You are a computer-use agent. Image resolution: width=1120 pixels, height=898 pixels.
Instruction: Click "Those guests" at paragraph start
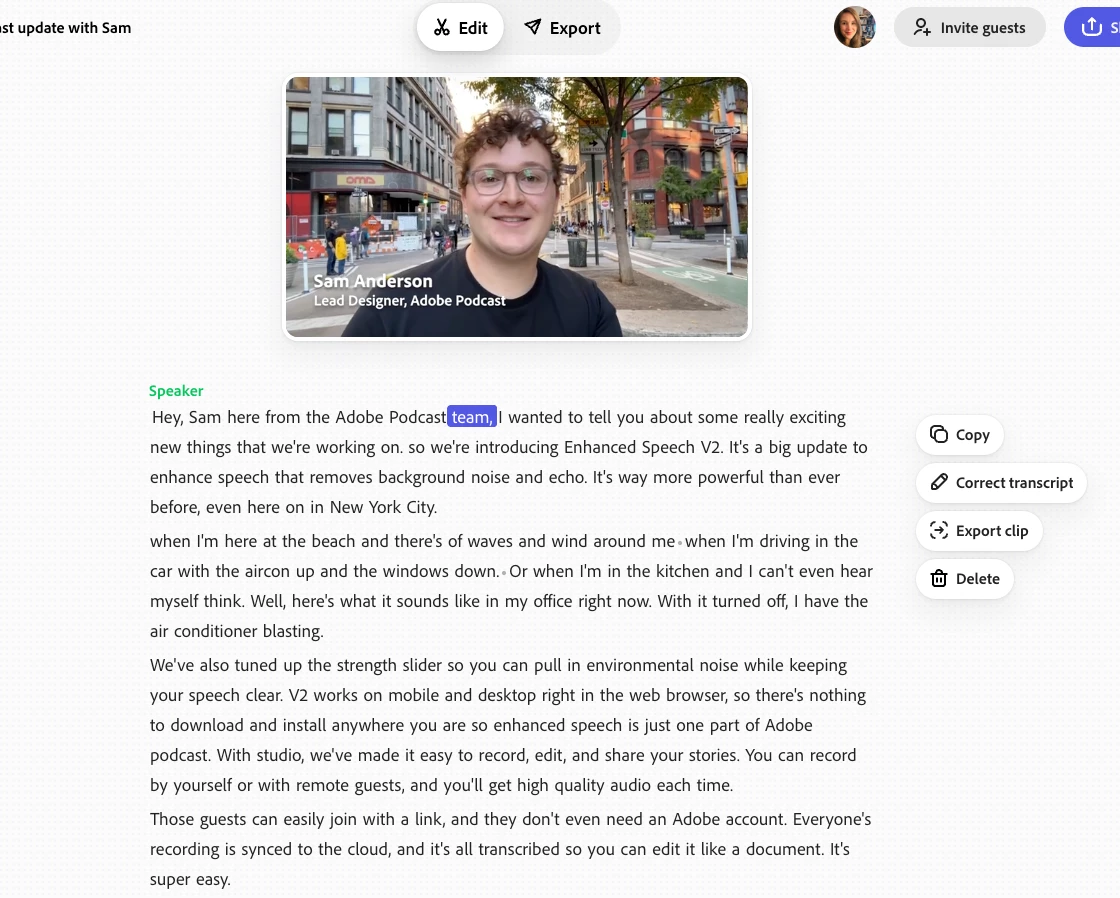pyautogui.click(x=198, y=819)
